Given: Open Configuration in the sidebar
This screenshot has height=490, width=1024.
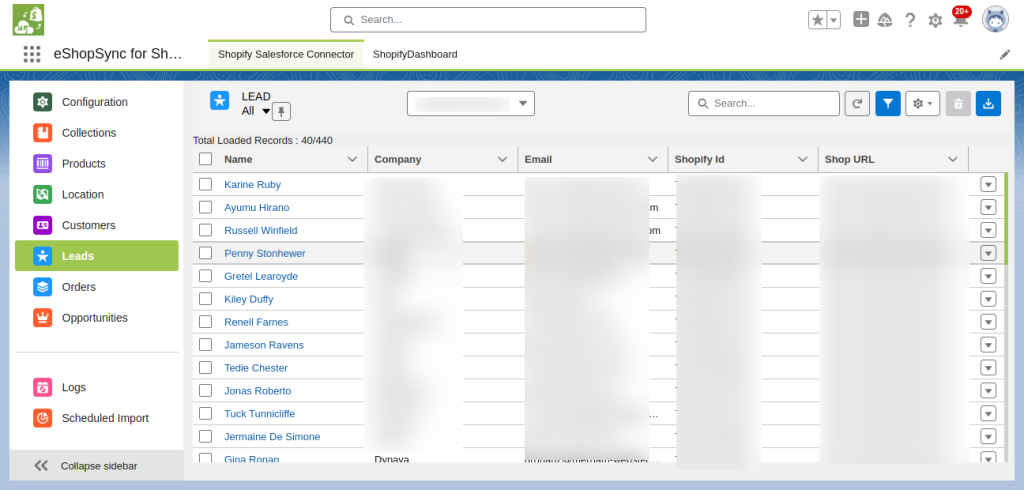Looking at the screenshot, I should 97,102.
